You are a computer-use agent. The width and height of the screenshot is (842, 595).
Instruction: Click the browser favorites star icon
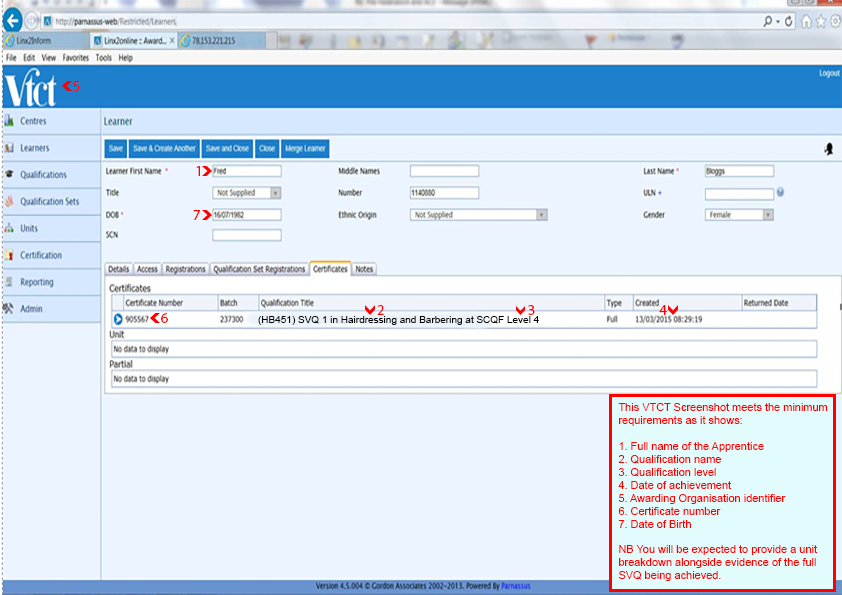click(820, 21)
